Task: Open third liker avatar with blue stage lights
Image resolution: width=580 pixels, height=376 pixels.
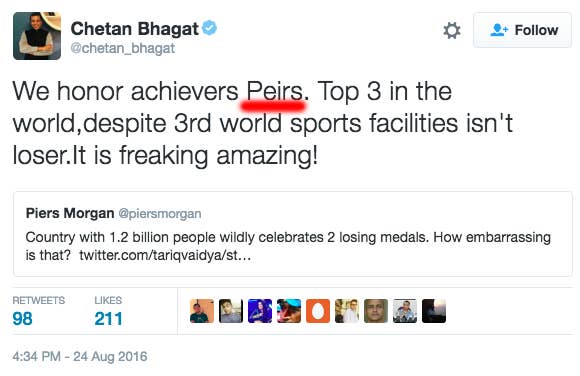Action: point(260,311)
